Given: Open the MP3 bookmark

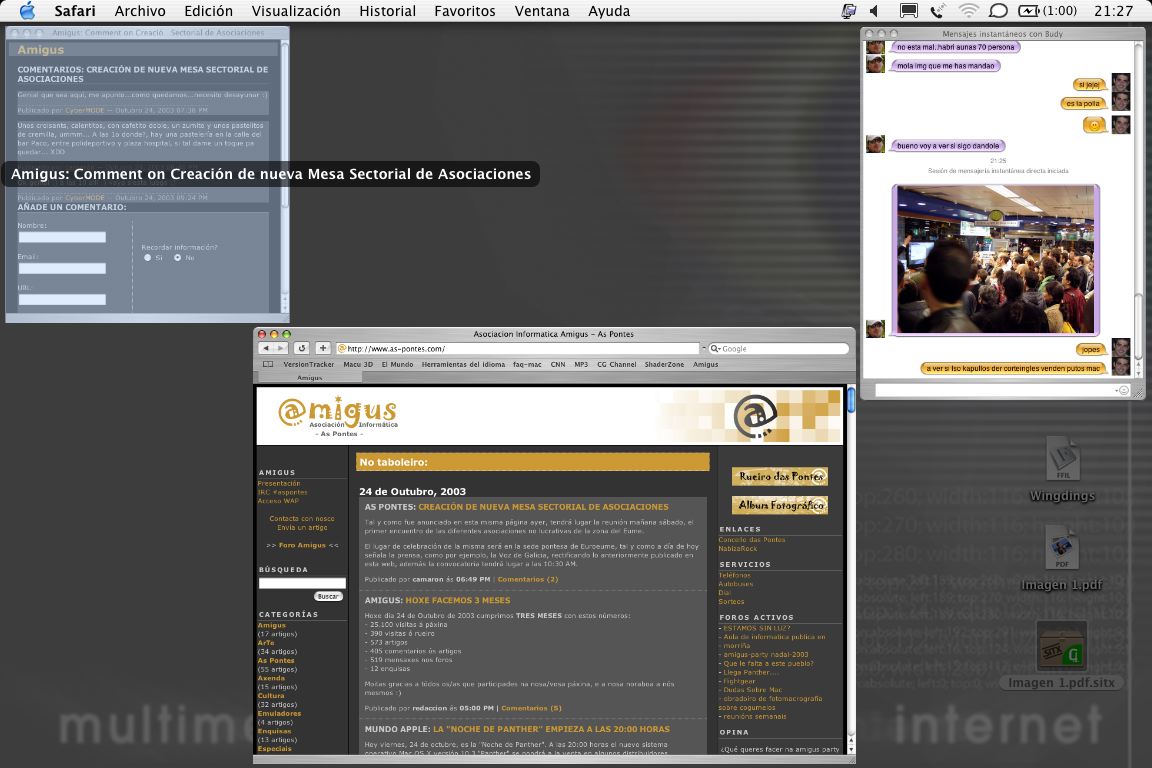Looking at the screenshot, I should tap(581, 365).
